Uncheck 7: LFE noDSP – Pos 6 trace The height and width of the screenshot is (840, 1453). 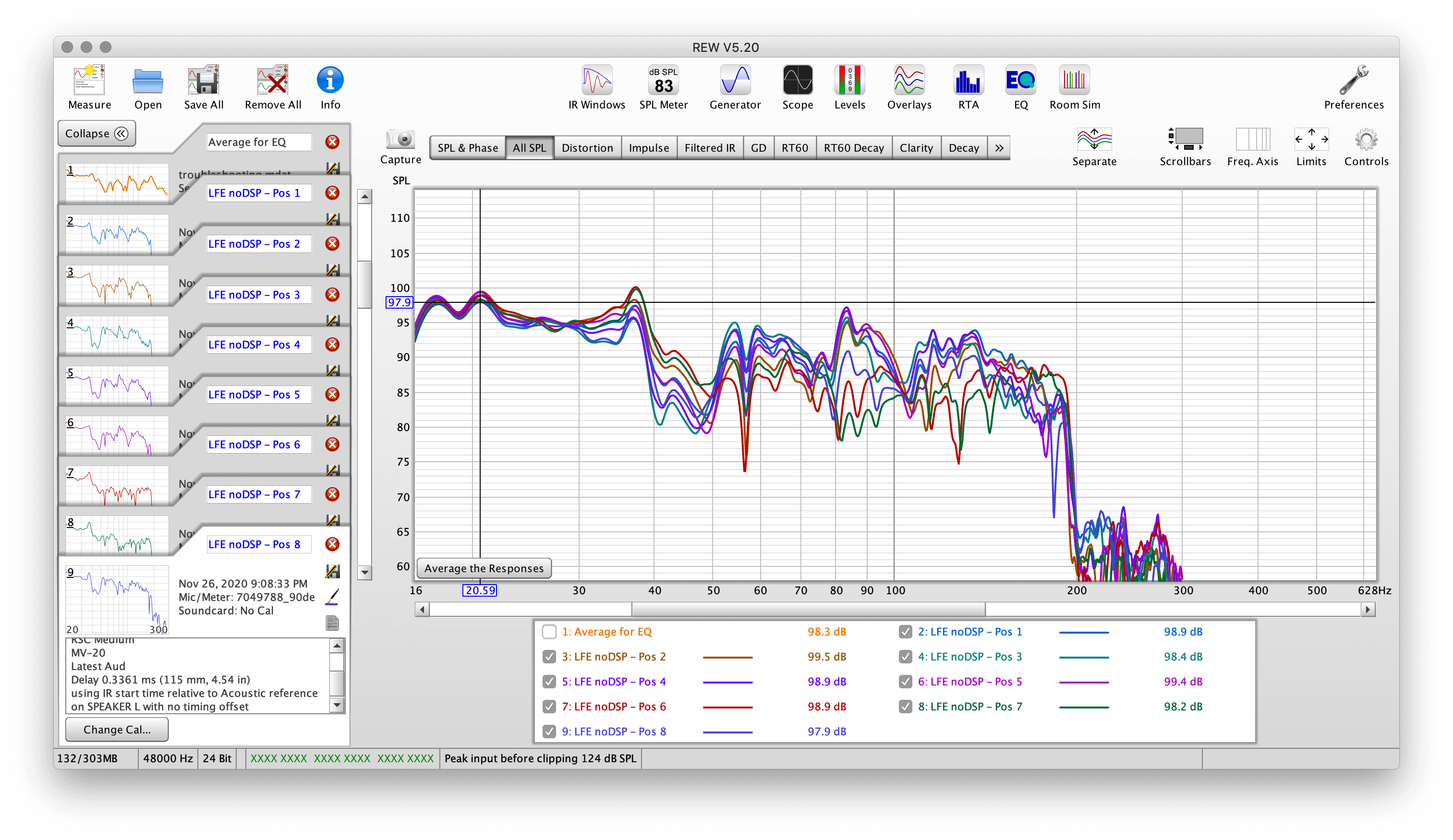549,706
